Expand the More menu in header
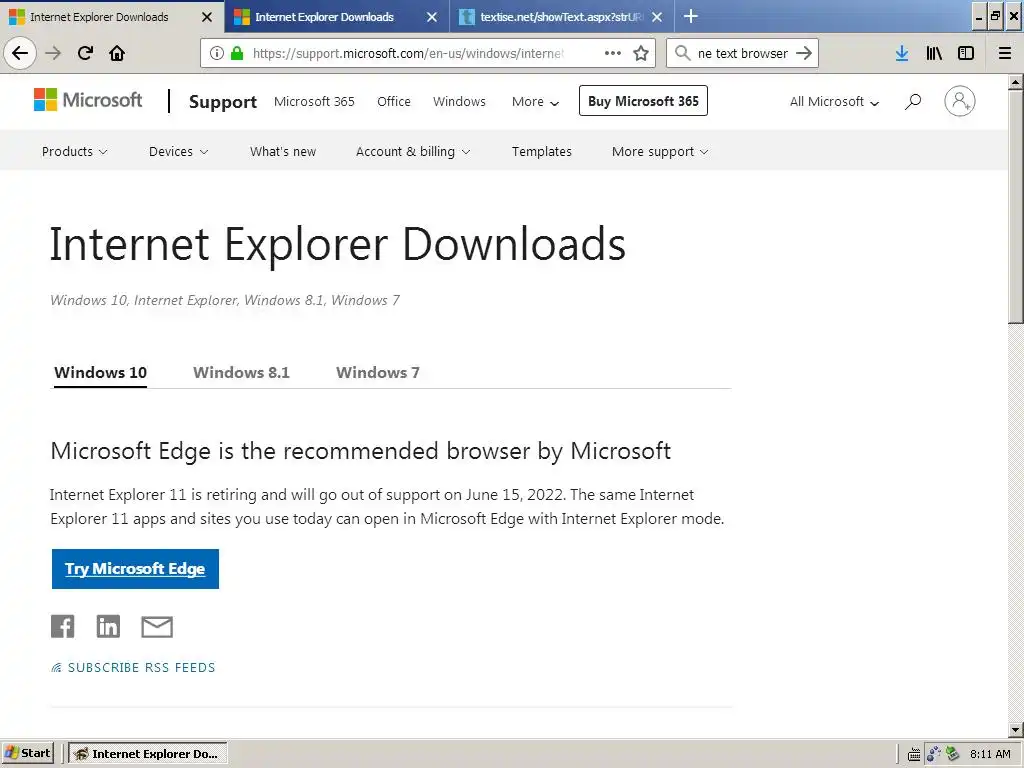This screenshot has height=768, width=1024. click(x=535, y=101)
